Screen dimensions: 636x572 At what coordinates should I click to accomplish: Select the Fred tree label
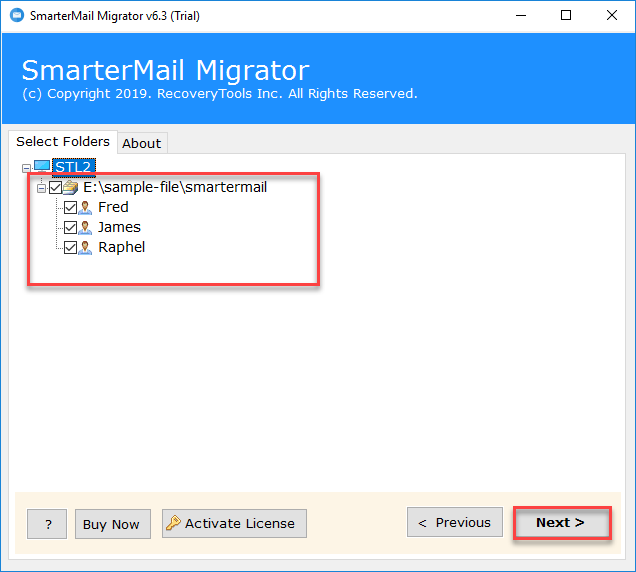coord(113,207)
